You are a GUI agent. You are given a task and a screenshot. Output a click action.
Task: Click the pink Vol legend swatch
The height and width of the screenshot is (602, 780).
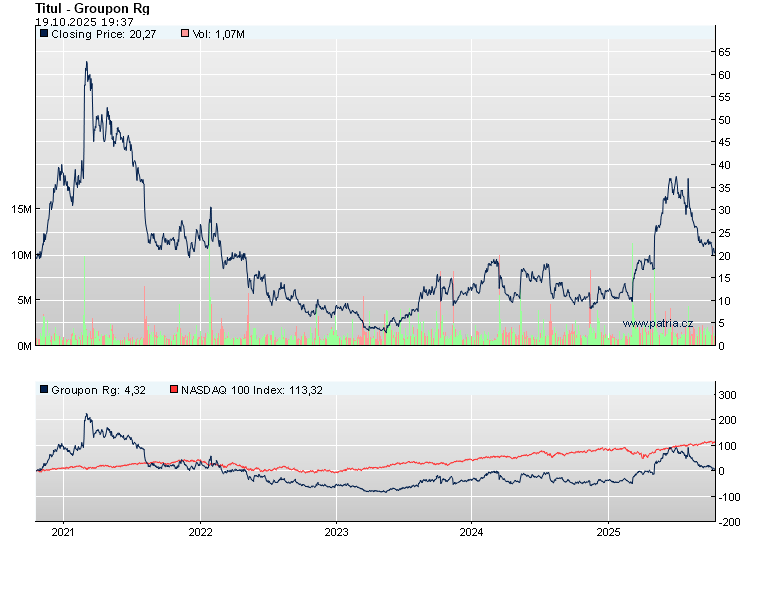click(x=185, y=34)
